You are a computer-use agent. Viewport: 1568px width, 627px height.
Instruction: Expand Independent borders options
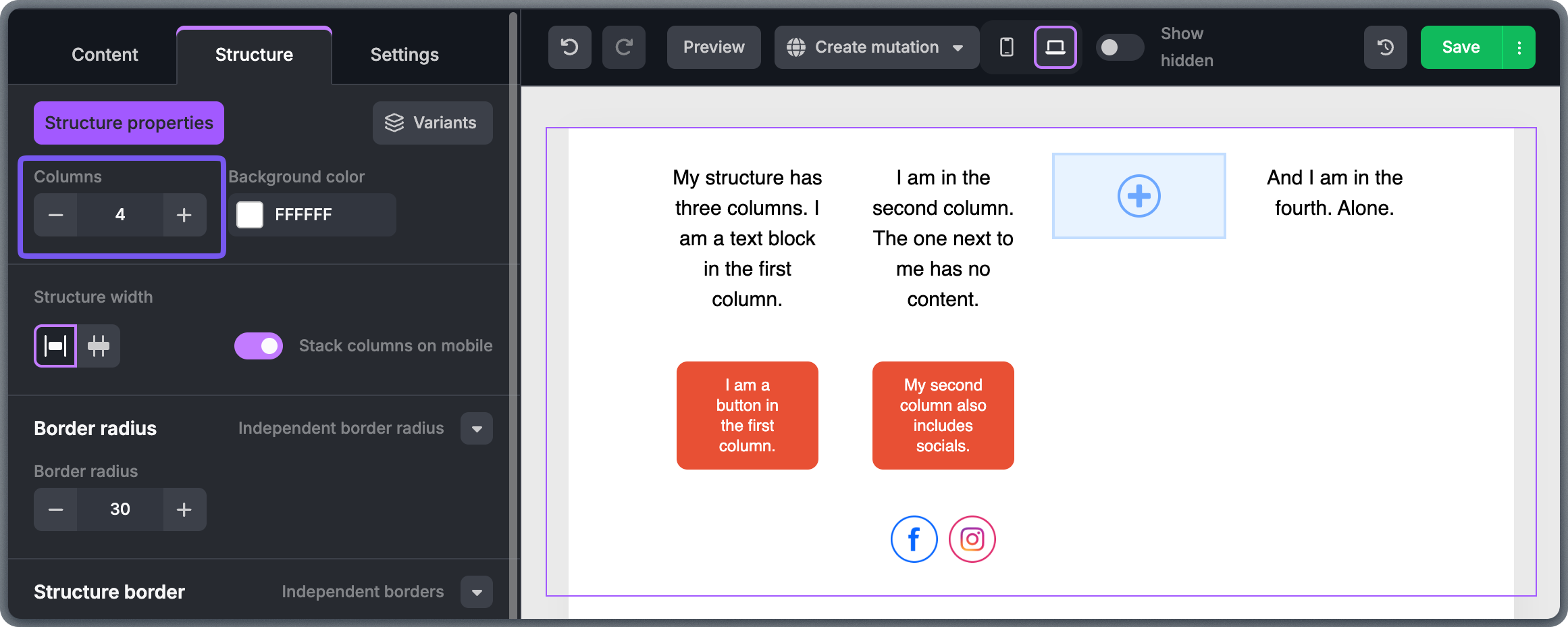477,592
